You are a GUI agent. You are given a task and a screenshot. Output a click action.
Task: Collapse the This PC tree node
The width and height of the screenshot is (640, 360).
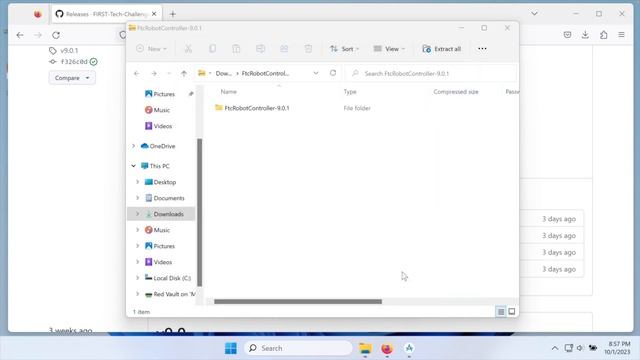pyautogui.click(x=133, y=166)
